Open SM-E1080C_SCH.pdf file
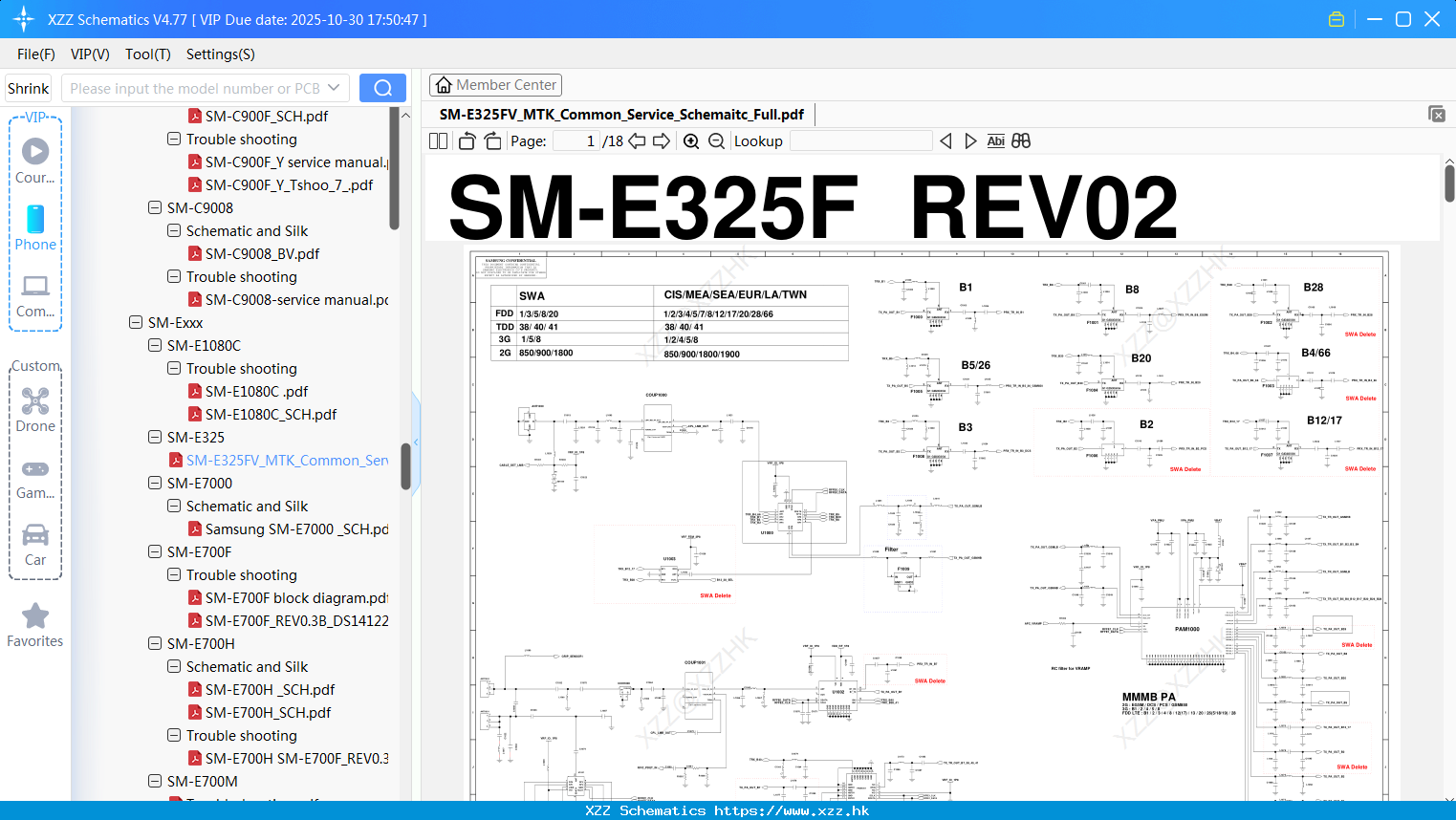Image resolution: width=1456 pixels, height=820 pixels. point(271,414)
